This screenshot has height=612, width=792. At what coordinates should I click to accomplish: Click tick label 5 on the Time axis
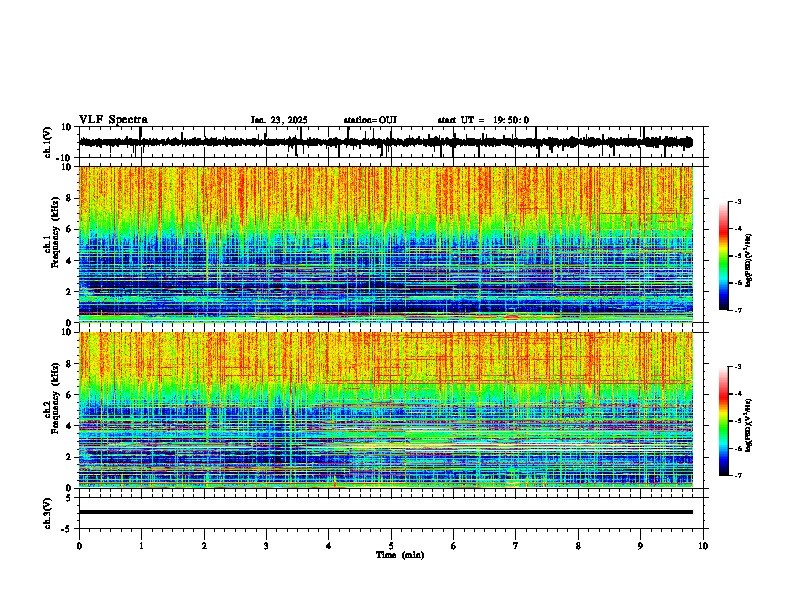tap(391, 546)
